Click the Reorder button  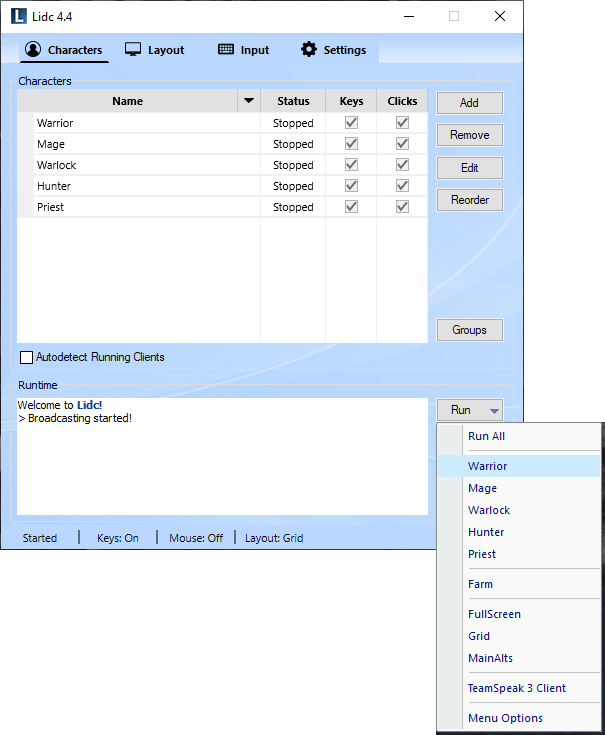click(x=469, y=200)
